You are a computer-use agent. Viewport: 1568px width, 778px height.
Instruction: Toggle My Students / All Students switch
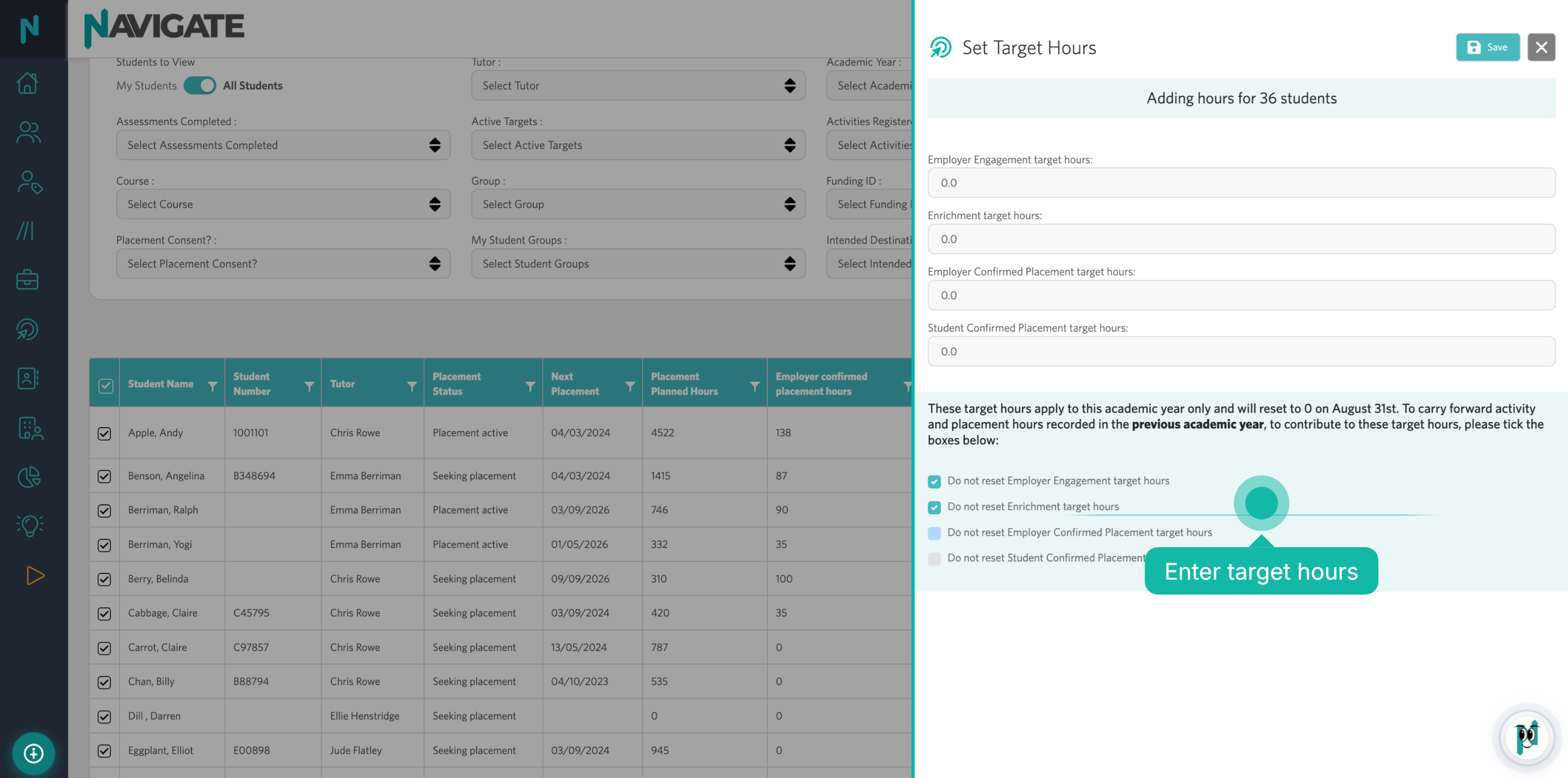(199, 85)
